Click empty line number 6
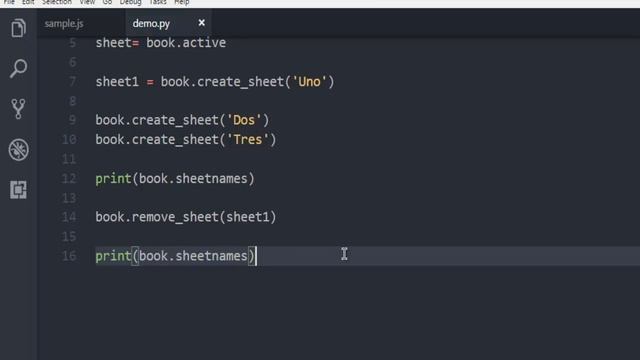The height and width of the screenshot is (360, 640). tap(72, 62)
